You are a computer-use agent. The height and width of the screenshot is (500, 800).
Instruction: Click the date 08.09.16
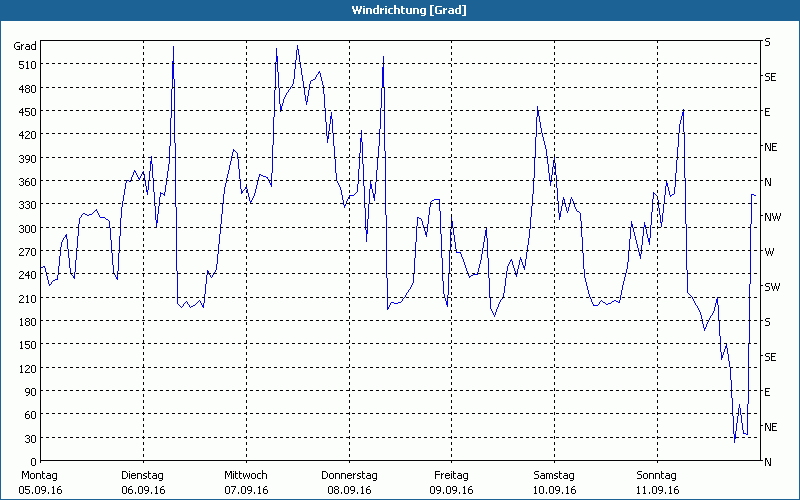[349, 490]
